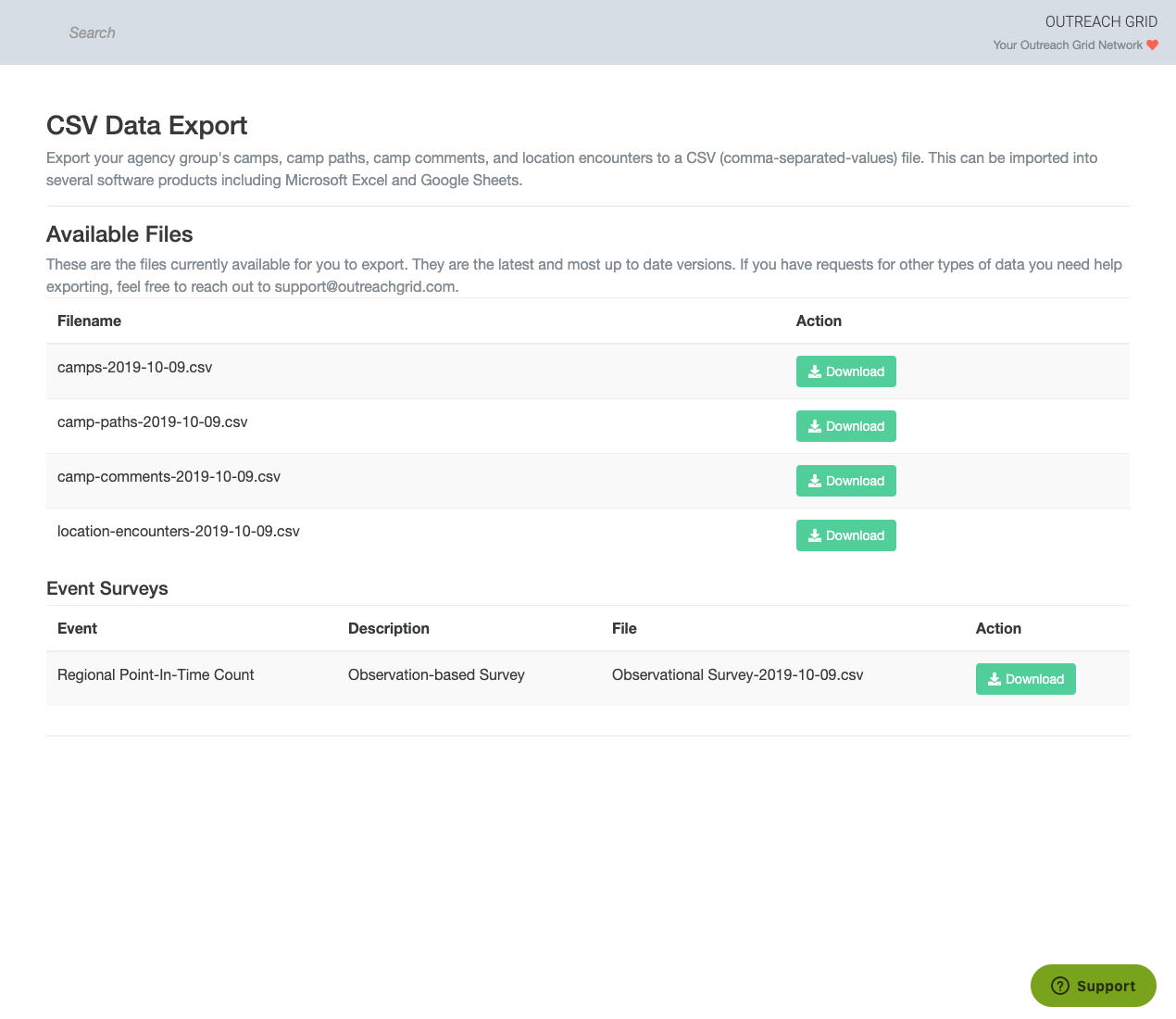Click the download icon for camp-comments-2019-10-09.csv
This screenshot has height=1019, width=1176.
tap(815, 481)
